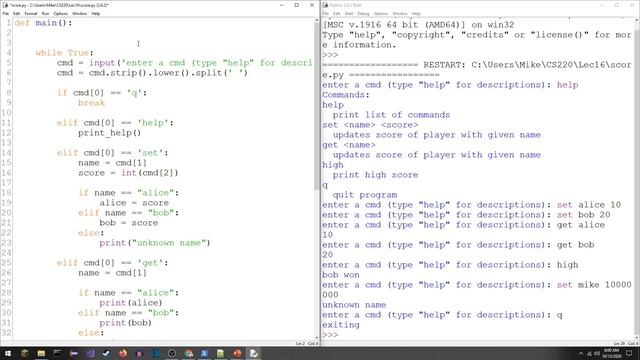Viewport: 640px width, 360px height.
Task: Click the final '>>>' prompt in Shell
Action: pos(330,335)
